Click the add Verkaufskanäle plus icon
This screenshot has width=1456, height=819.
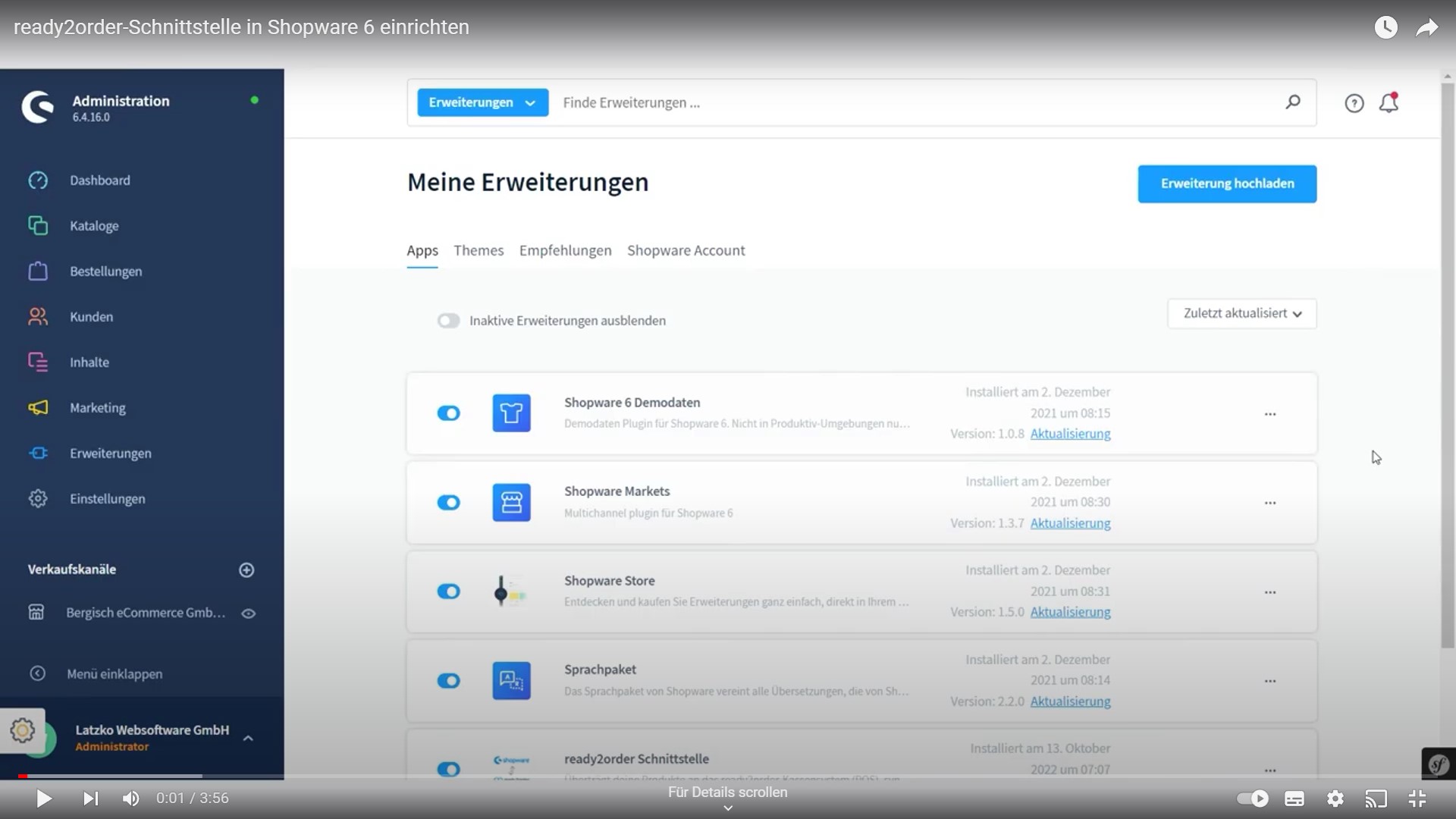coord(246,570)
